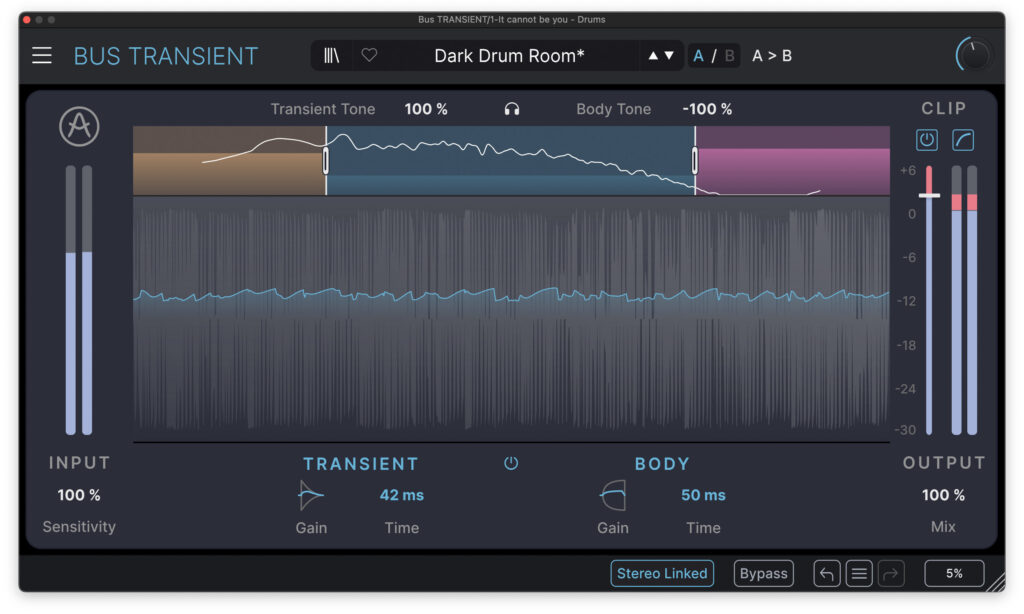
Task: Click the undo arrow icon
Action: pyautogui.click(x=826, y=573)
